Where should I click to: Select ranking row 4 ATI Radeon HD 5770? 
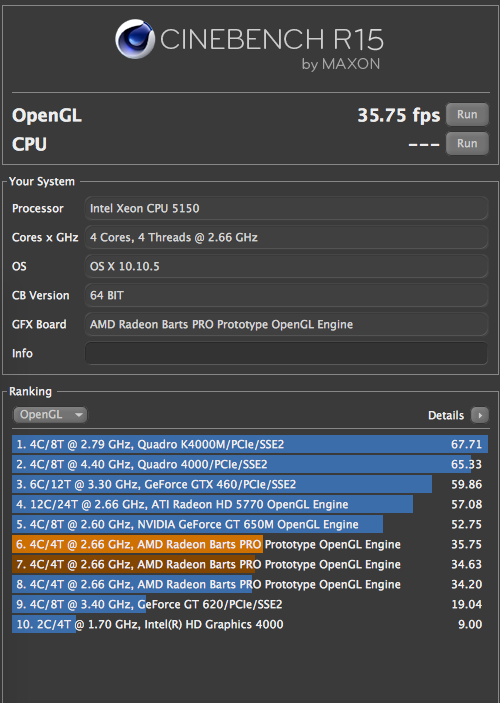click(250, 504)
